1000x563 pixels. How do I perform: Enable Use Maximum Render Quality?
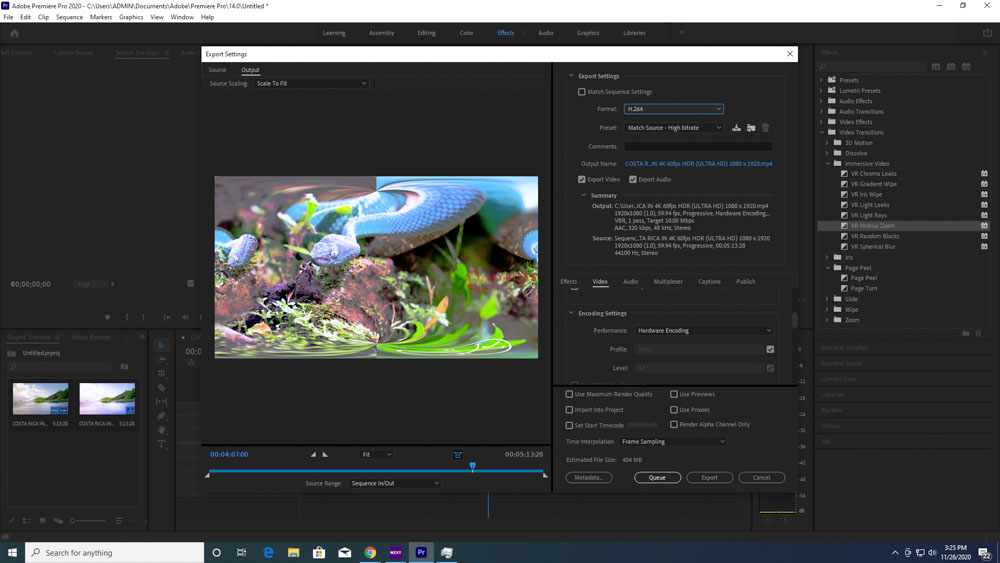pyautogui.click(x=570, y=394)
